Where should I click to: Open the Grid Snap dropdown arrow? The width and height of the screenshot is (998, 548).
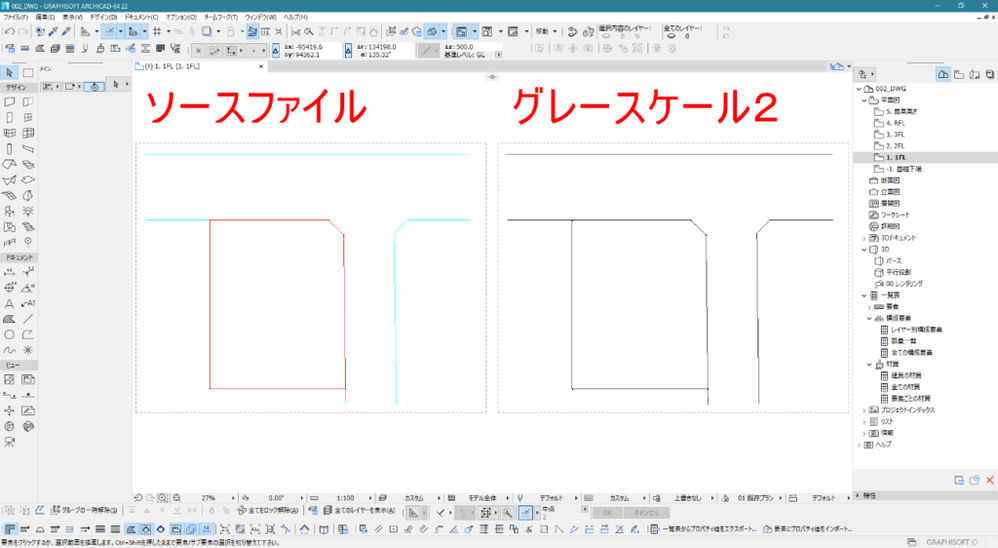click(x=168, y=31)
